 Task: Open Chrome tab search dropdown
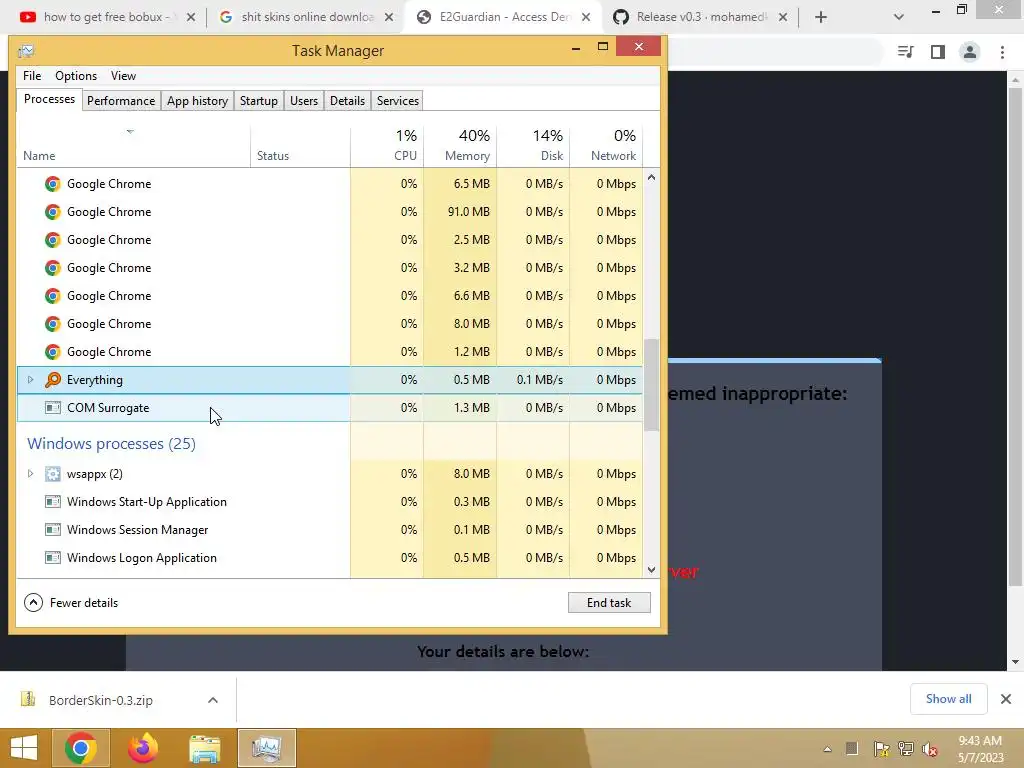899,17
